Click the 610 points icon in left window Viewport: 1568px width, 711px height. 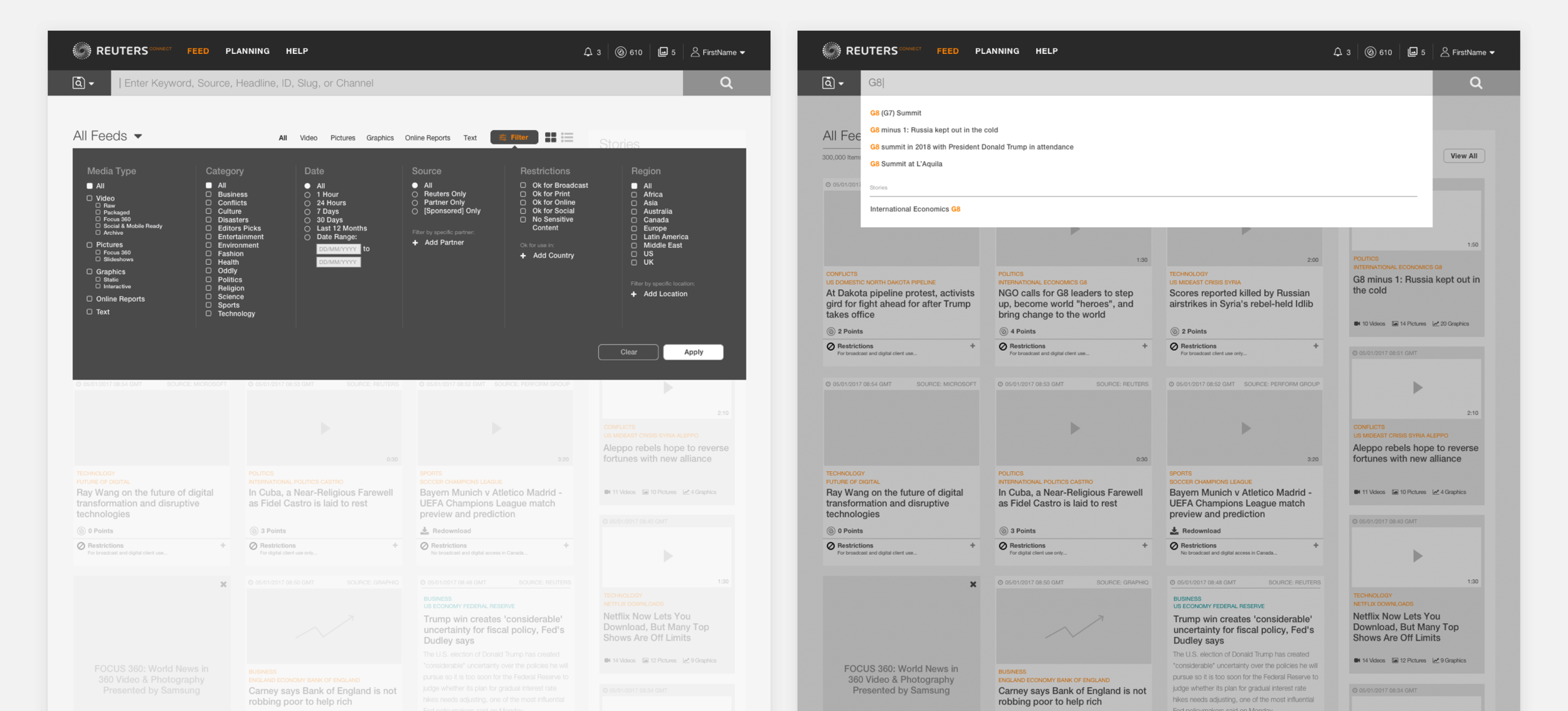(620, 52)
